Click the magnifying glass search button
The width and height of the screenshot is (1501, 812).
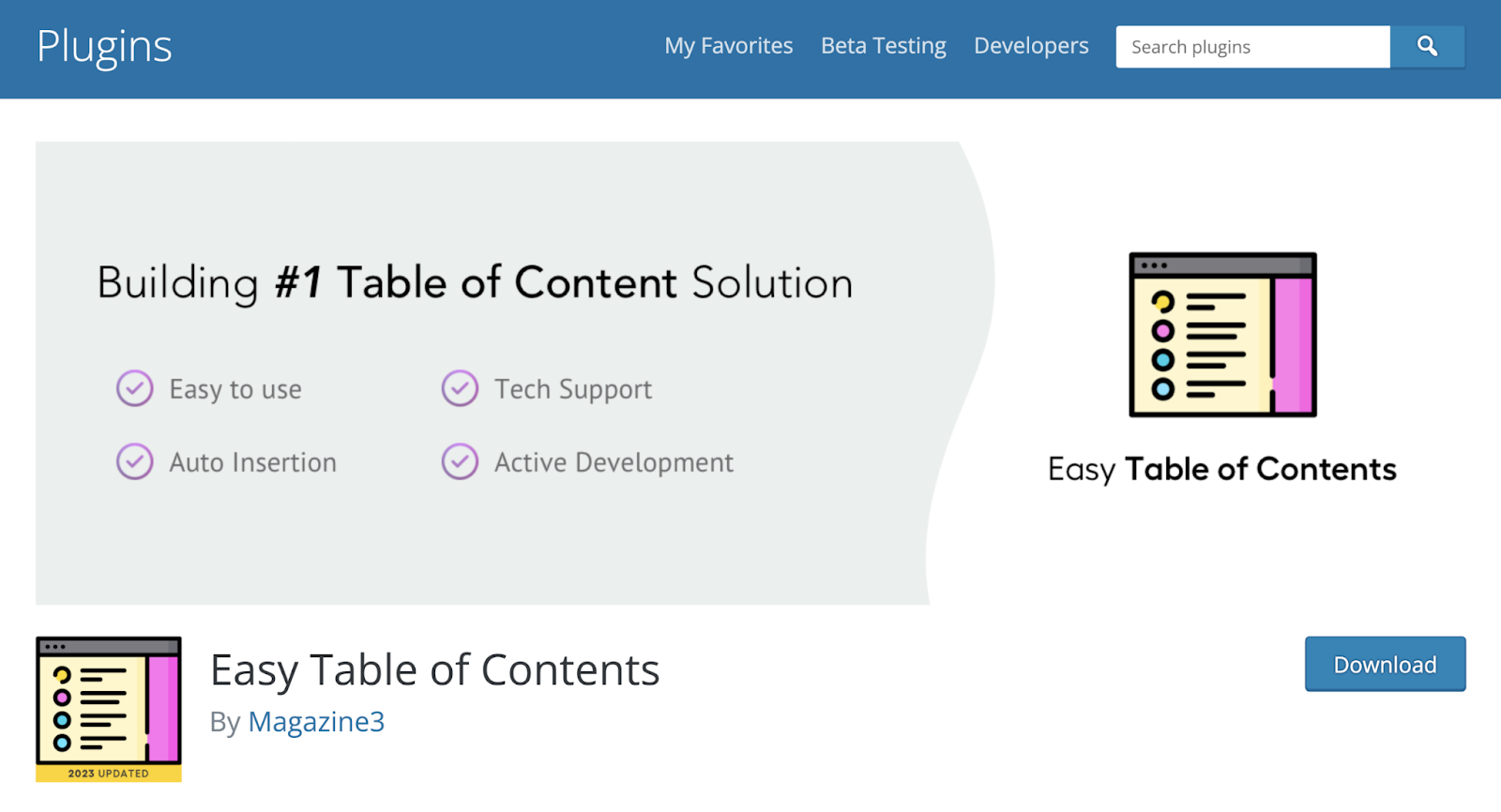[x=1427, y=47]
